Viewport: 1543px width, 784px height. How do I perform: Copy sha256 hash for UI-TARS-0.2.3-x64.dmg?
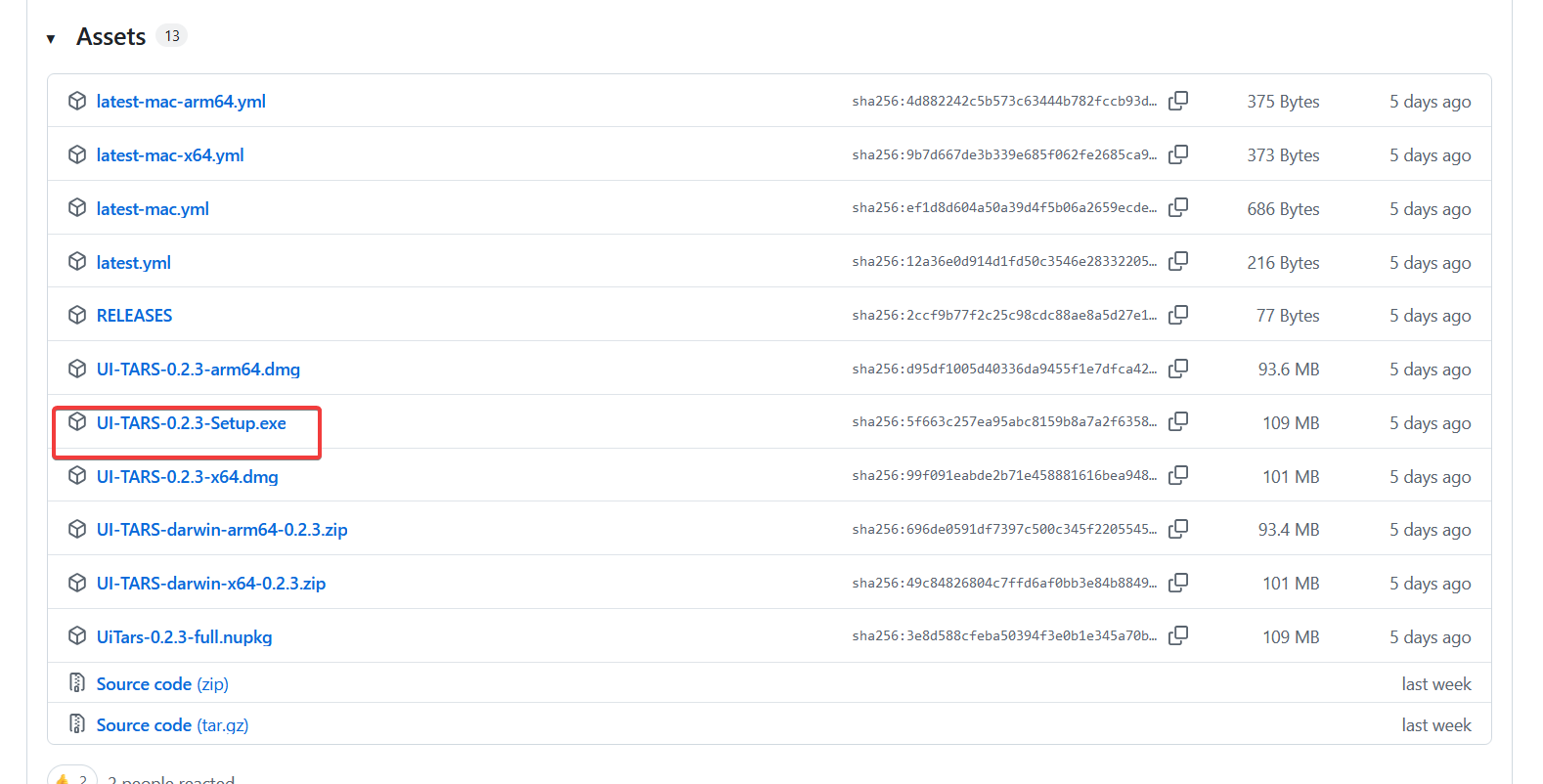click(1178, 475)
